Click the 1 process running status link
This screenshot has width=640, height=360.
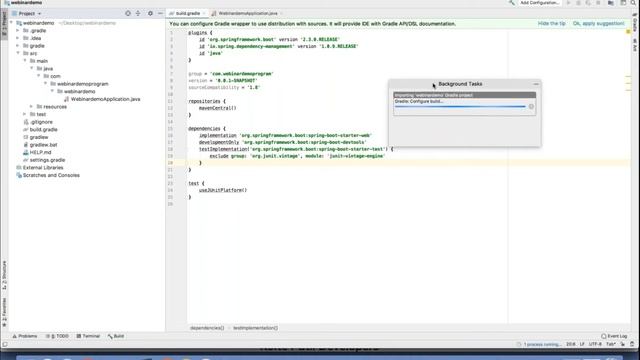(x=542, y=344)
